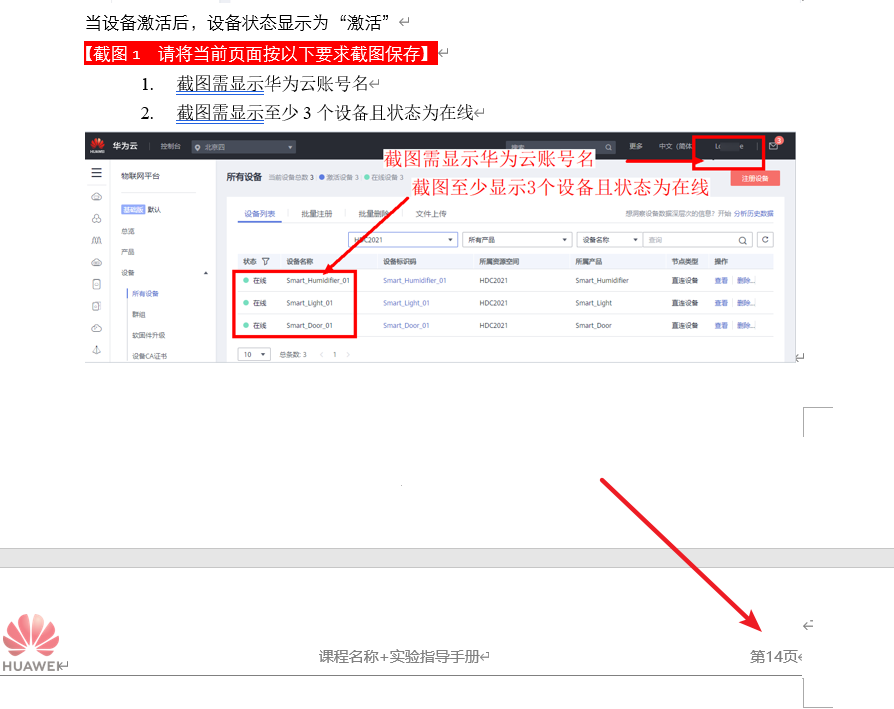
Task: Click 直连设备 in the Smart_Door_01 row
Action: tap(685, 325)
